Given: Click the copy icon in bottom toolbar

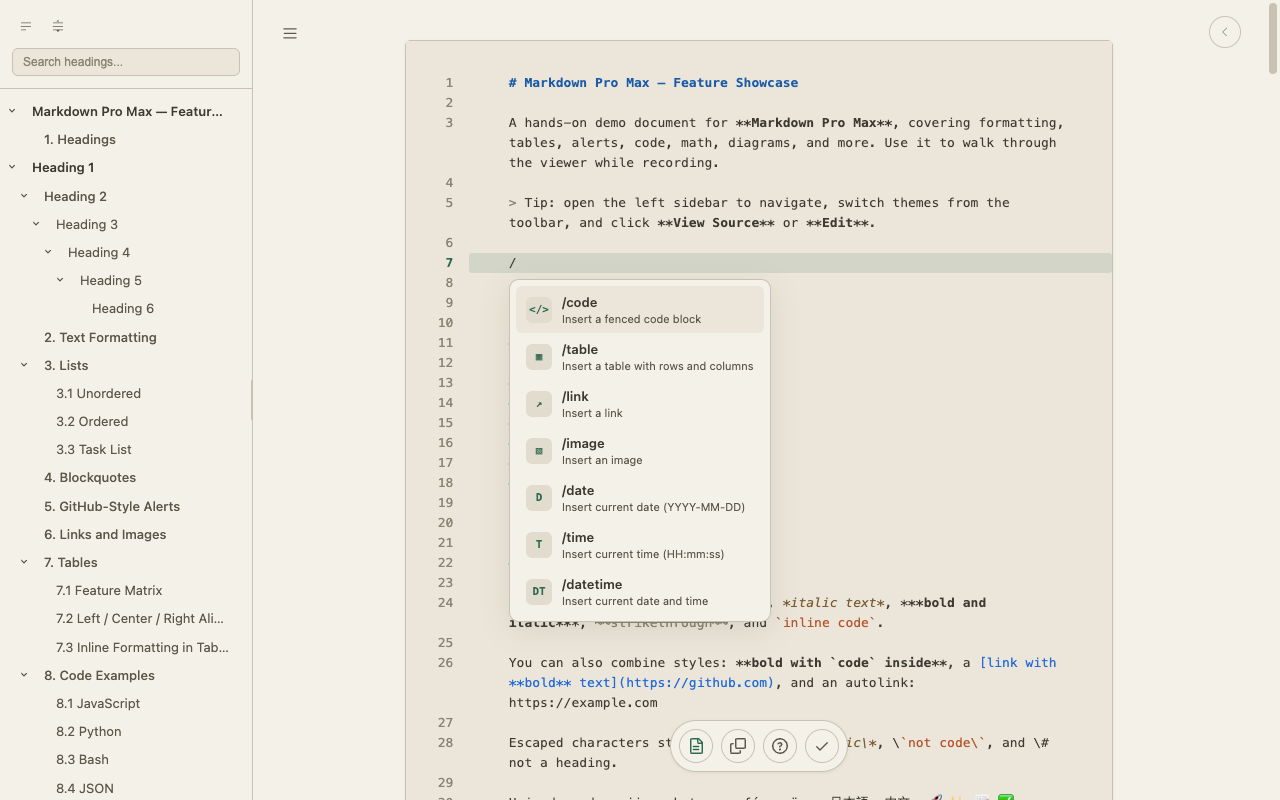Looking at the screenshot, I should [x=738, y=746].
